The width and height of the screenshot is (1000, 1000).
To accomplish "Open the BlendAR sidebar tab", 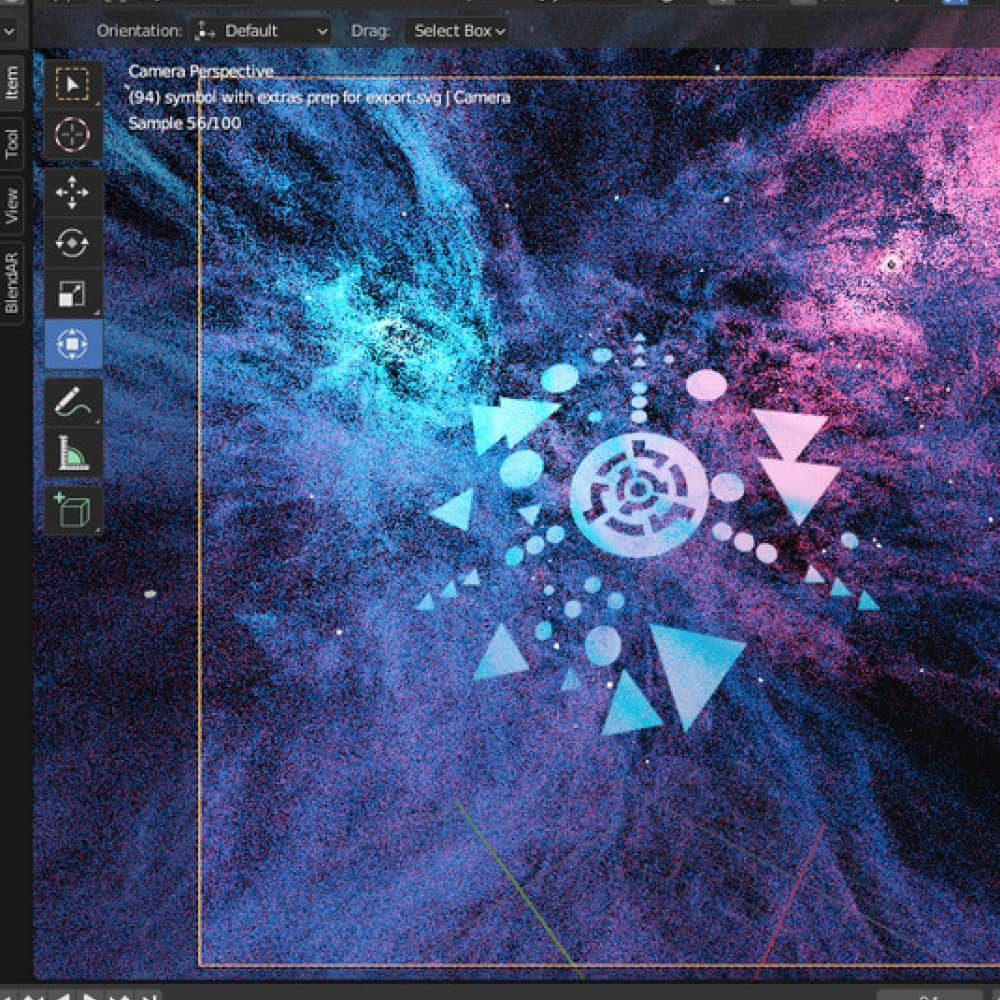I will click(12, 279).
